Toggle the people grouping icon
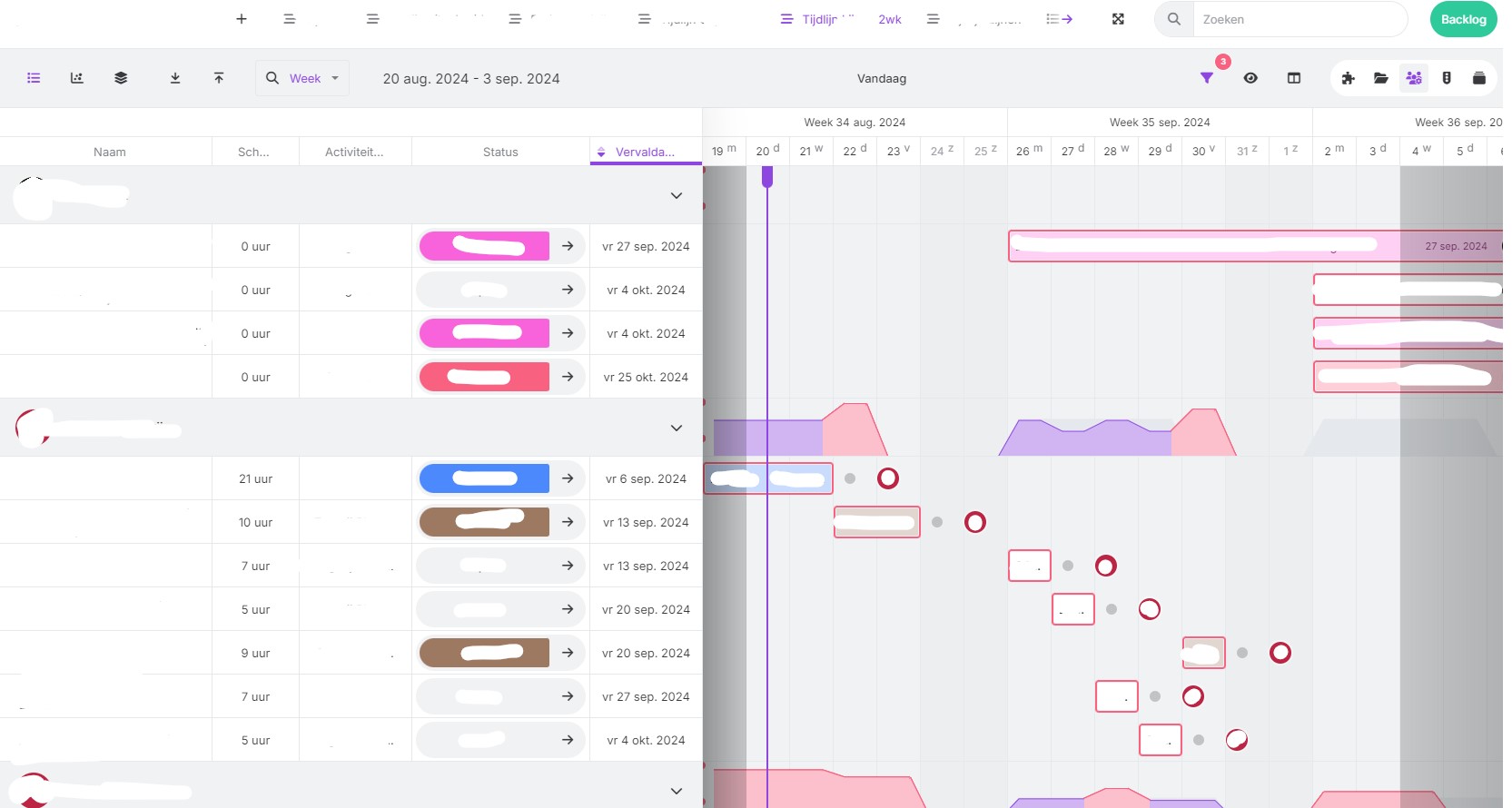1512x808 pixels. [x=1414, y=78]
